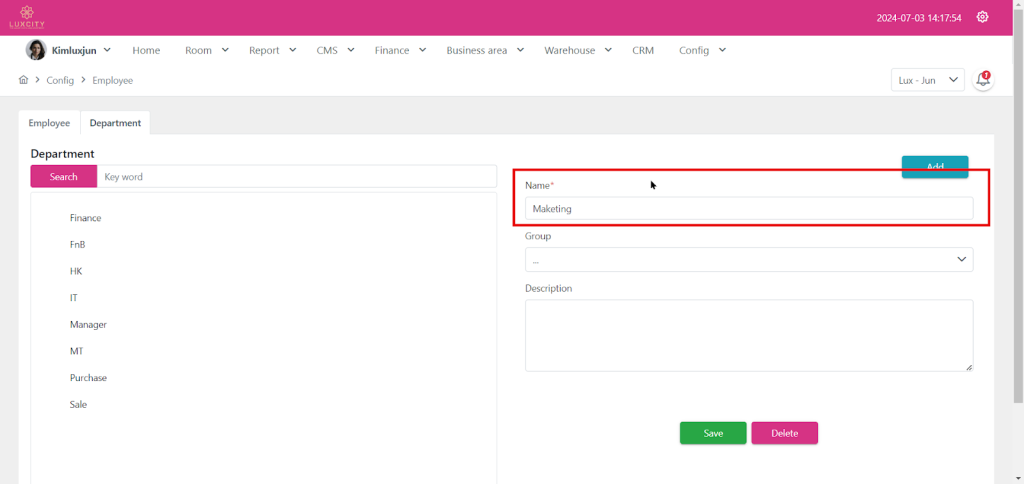Click the Key word search field
This screenshot has height=484, width=1024.
coord(296,177)
